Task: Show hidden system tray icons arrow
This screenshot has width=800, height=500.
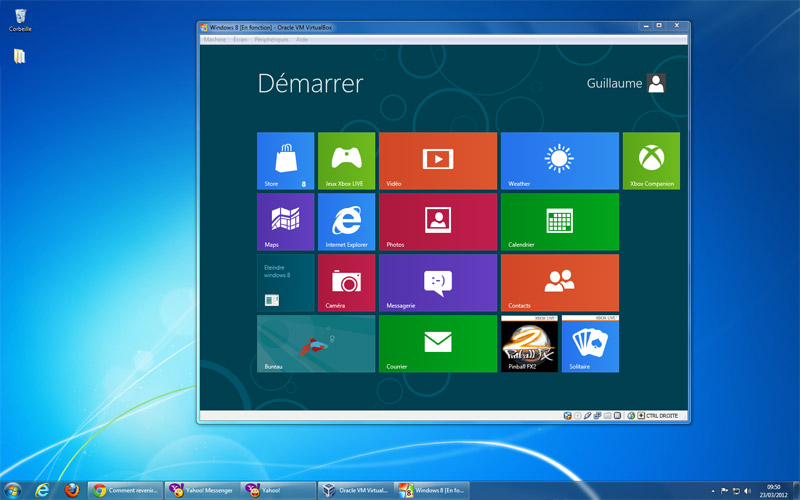Action: coord(713,491)
